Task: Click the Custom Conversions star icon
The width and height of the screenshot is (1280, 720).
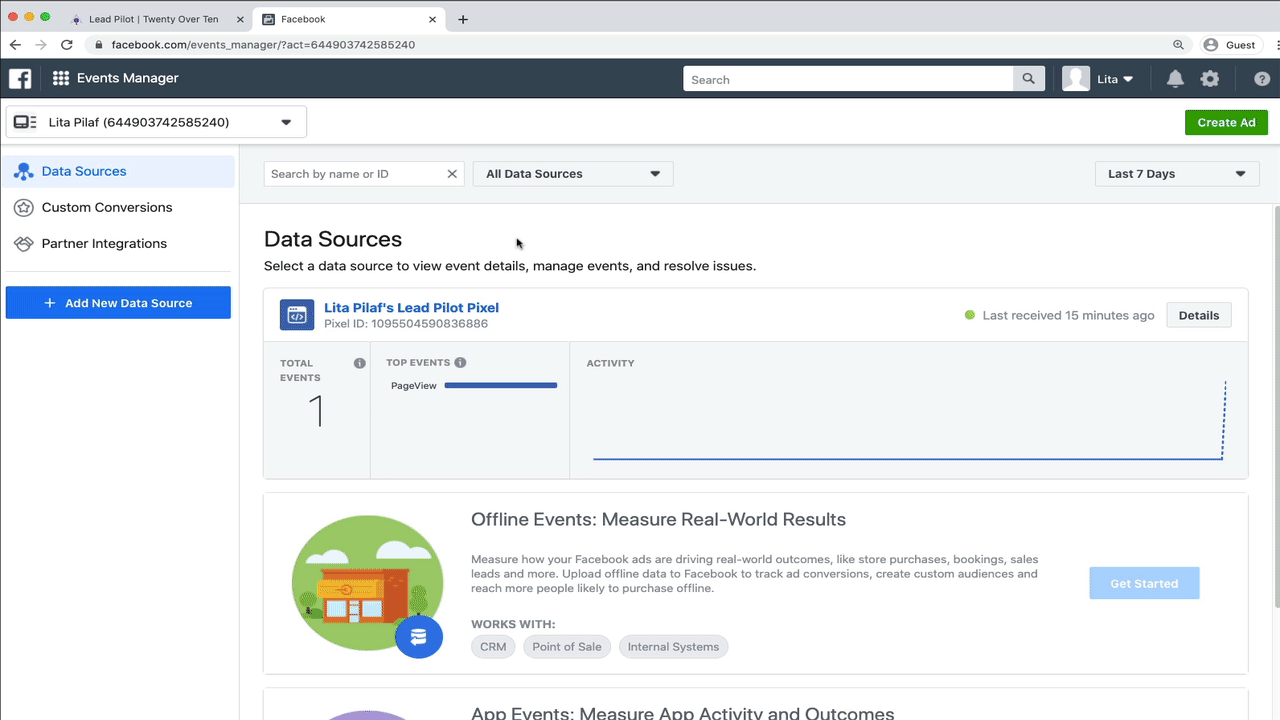Action: [23, 208]
